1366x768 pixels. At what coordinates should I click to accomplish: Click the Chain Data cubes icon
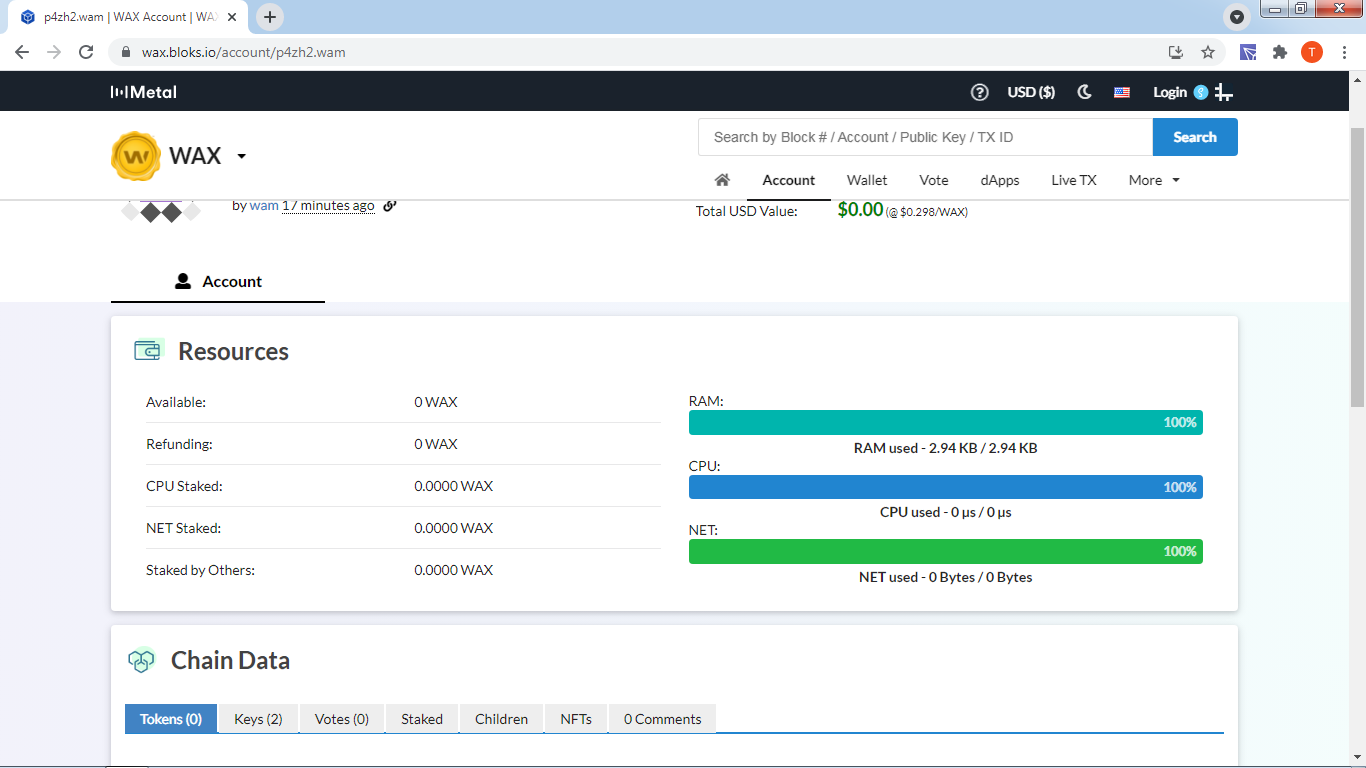point(142,661)
